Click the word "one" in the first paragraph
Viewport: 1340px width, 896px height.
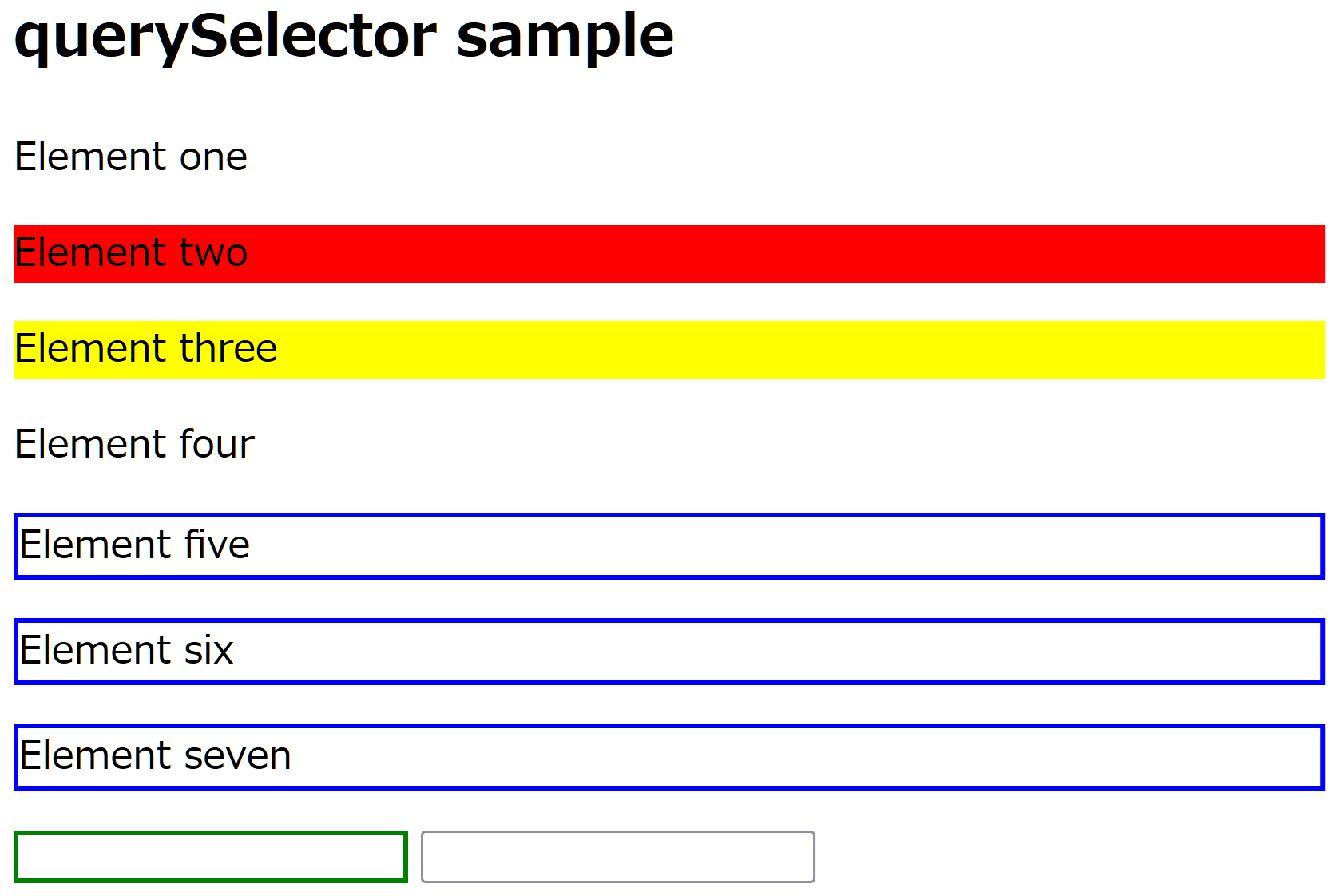click(213, 157)
